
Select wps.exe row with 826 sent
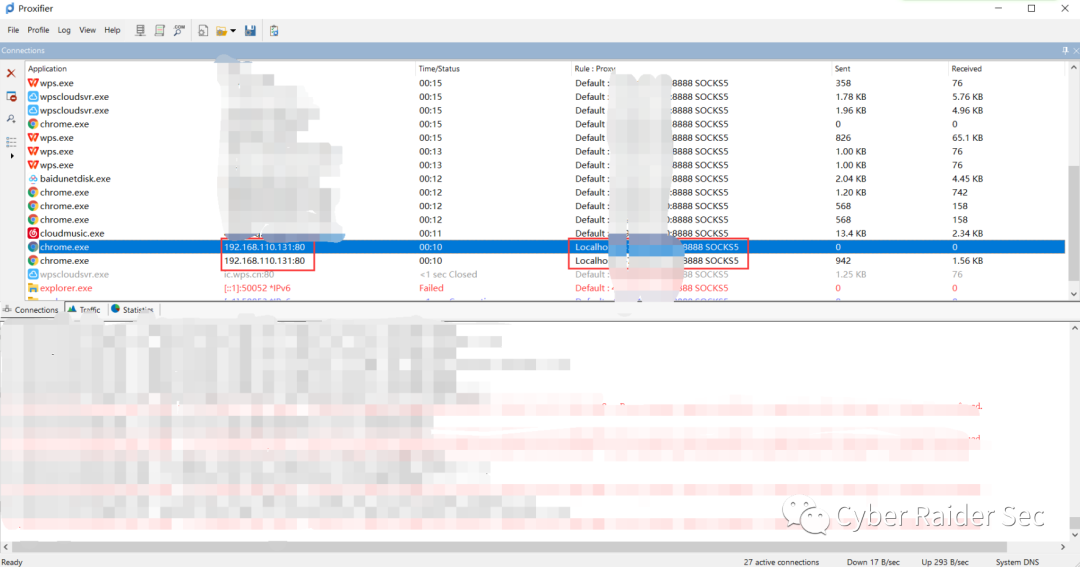[546, 138]
